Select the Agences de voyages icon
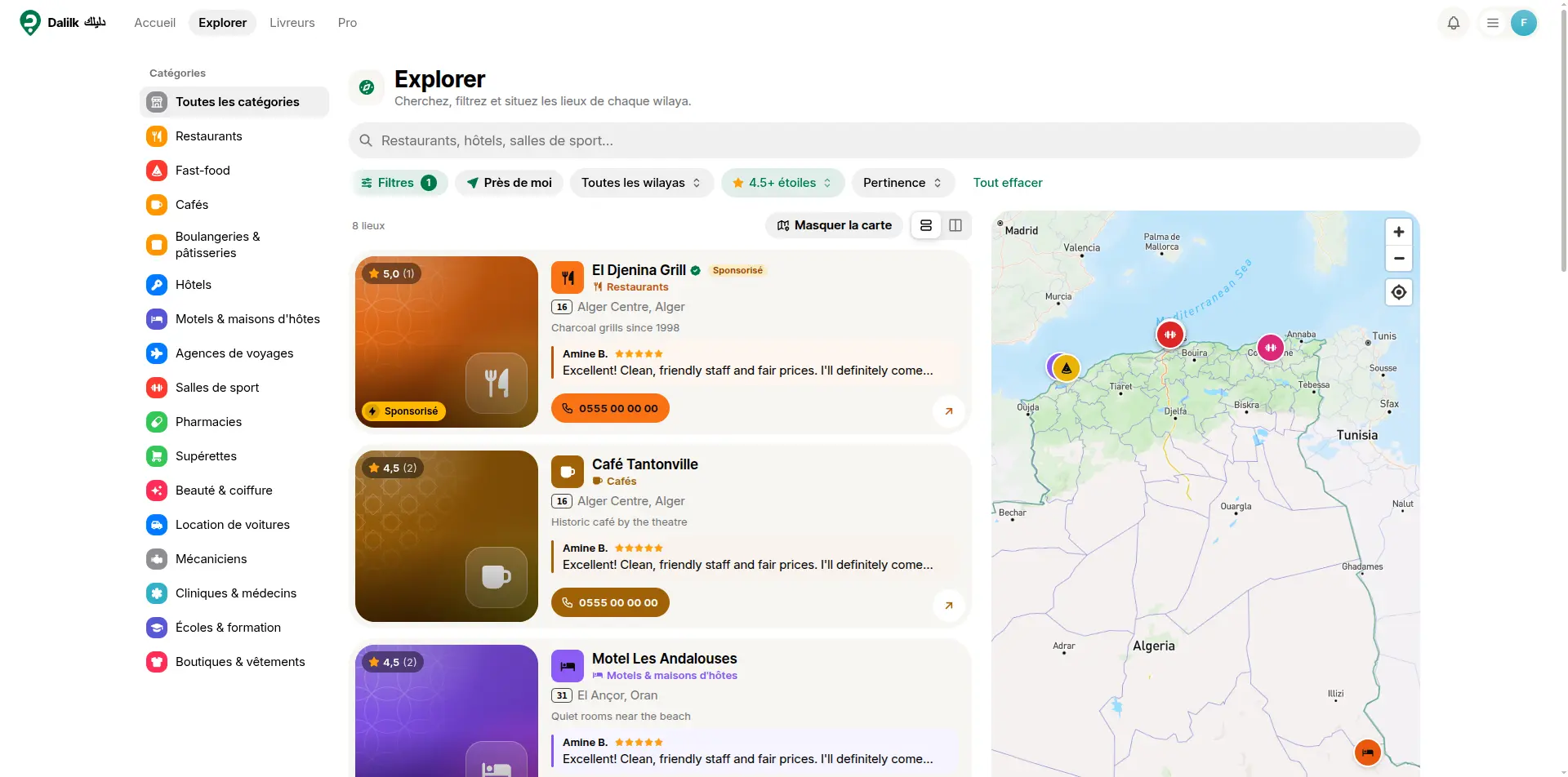 tap(157, 353)
